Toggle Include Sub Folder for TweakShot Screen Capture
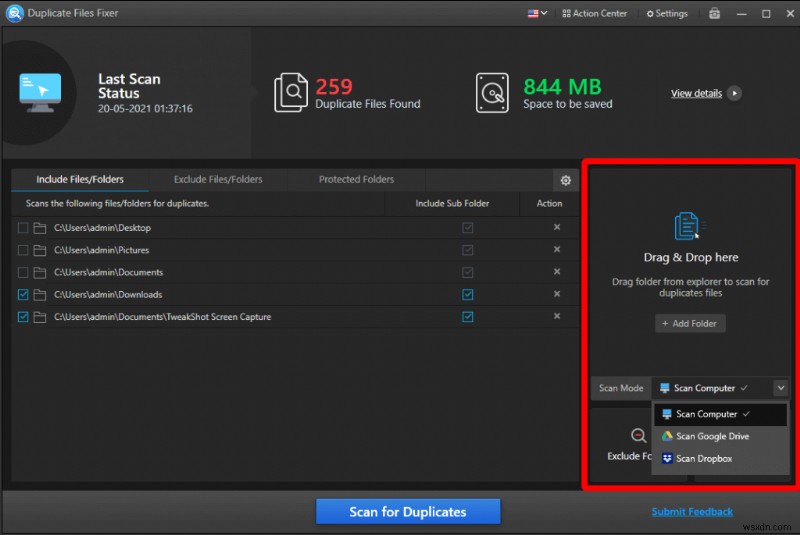The height and width of the screenshot is (535, 800). click(x=467, y=317)
